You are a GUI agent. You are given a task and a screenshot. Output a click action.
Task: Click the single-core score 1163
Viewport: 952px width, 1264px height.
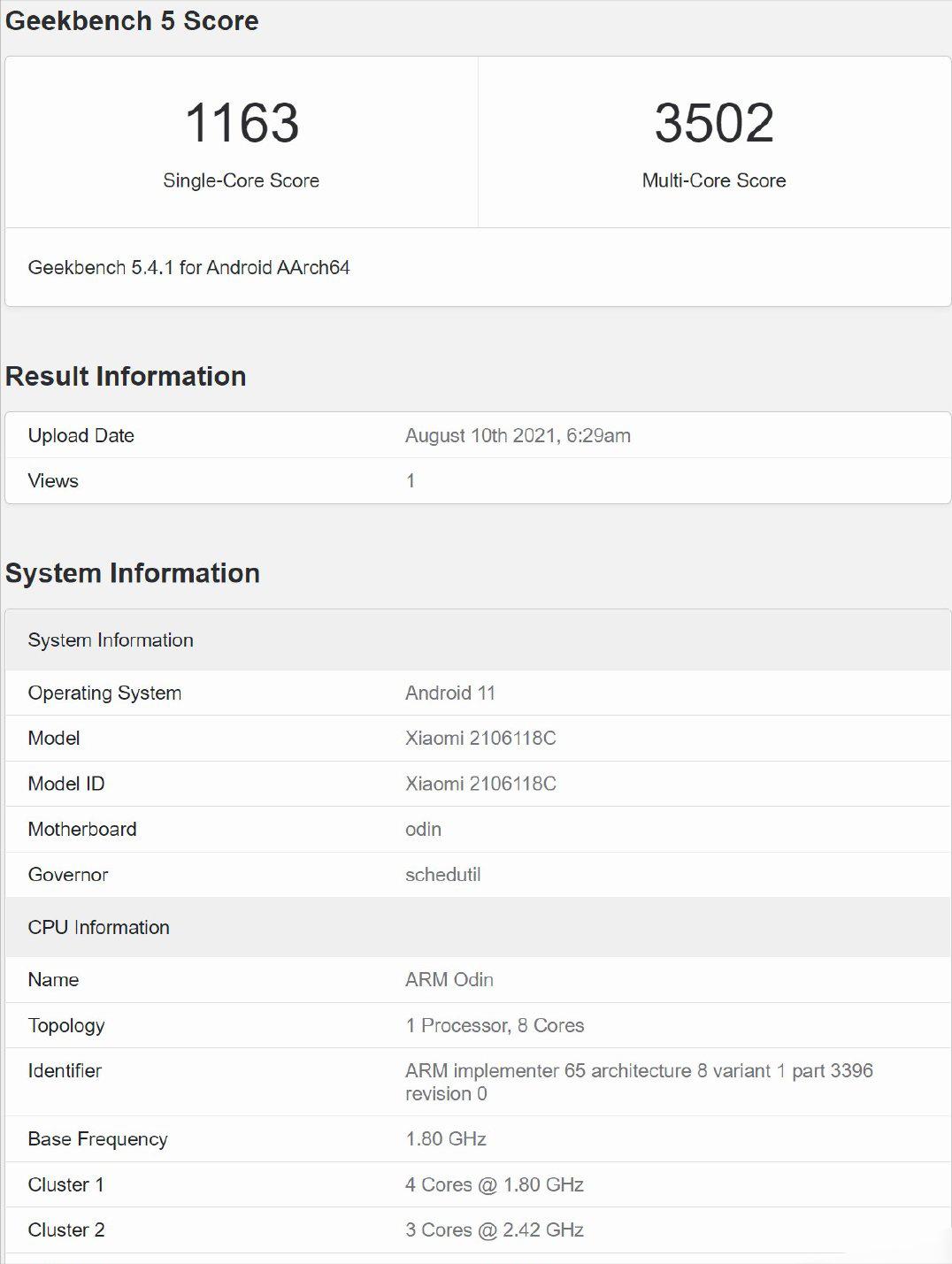[x=242, y=123]
